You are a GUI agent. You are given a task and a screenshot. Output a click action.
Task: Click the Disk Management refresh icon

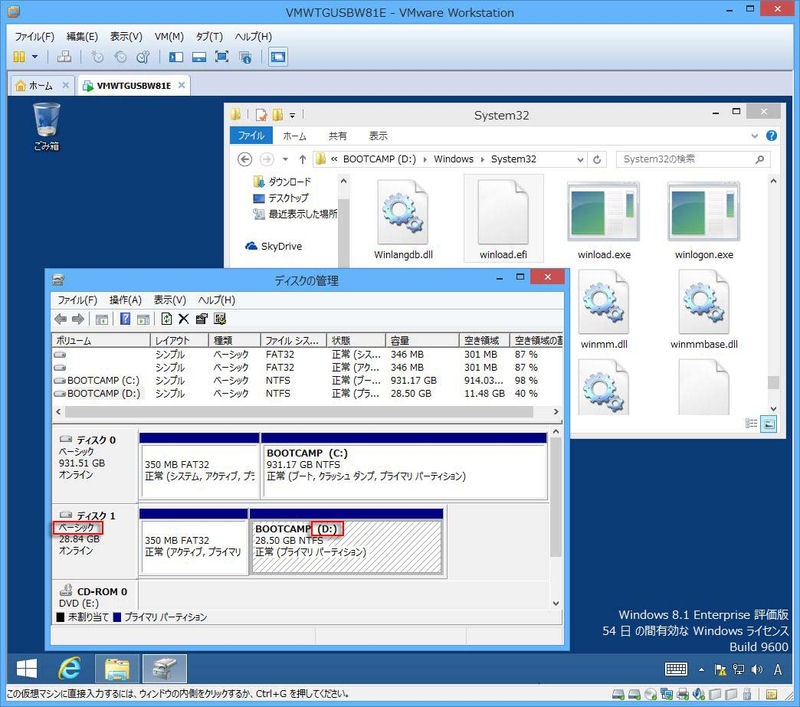(x=166, y=319)
